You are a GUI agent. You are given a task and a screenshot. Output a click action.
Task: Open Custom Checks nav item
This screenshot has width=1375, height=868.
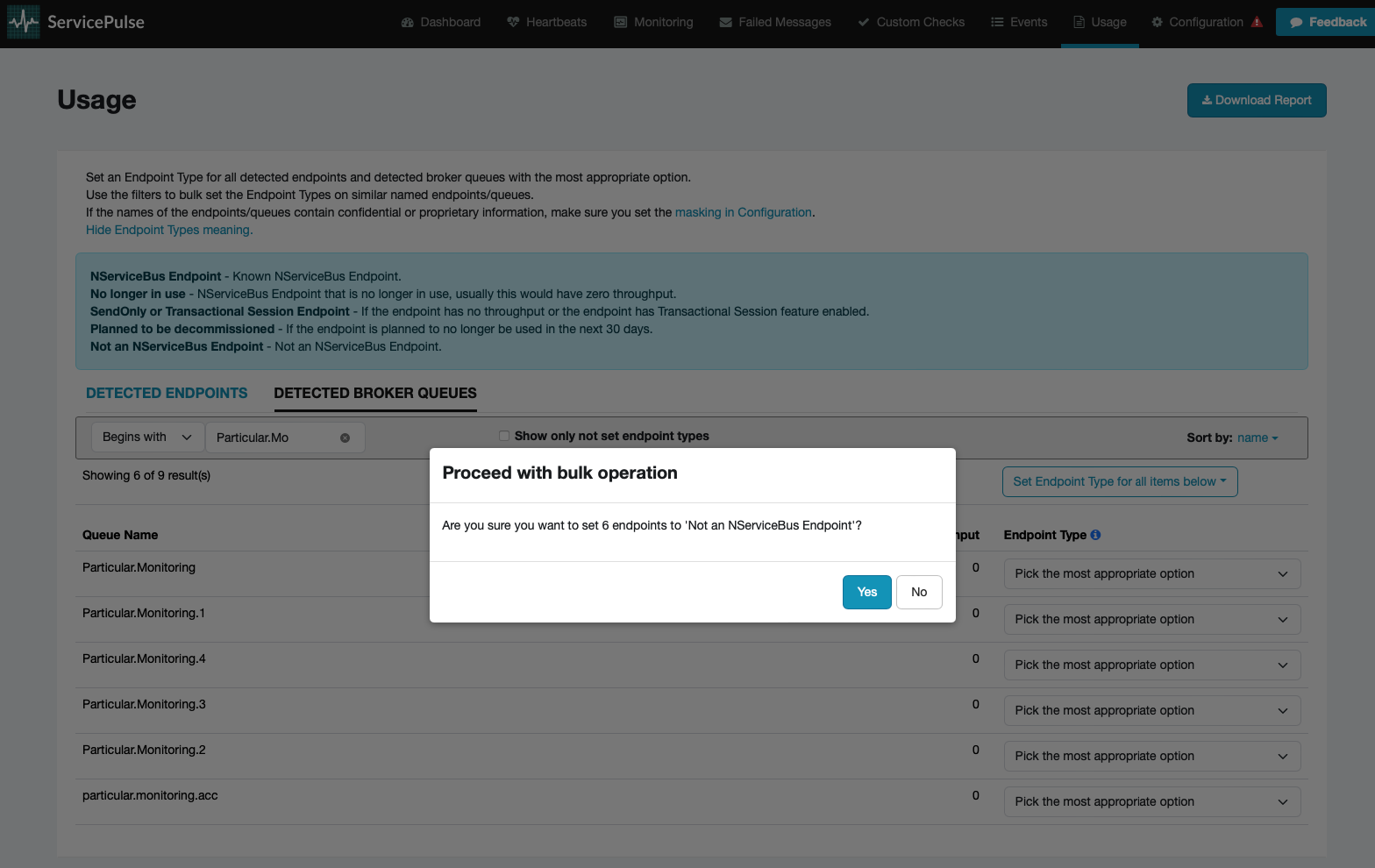click(x=911, y=22)
